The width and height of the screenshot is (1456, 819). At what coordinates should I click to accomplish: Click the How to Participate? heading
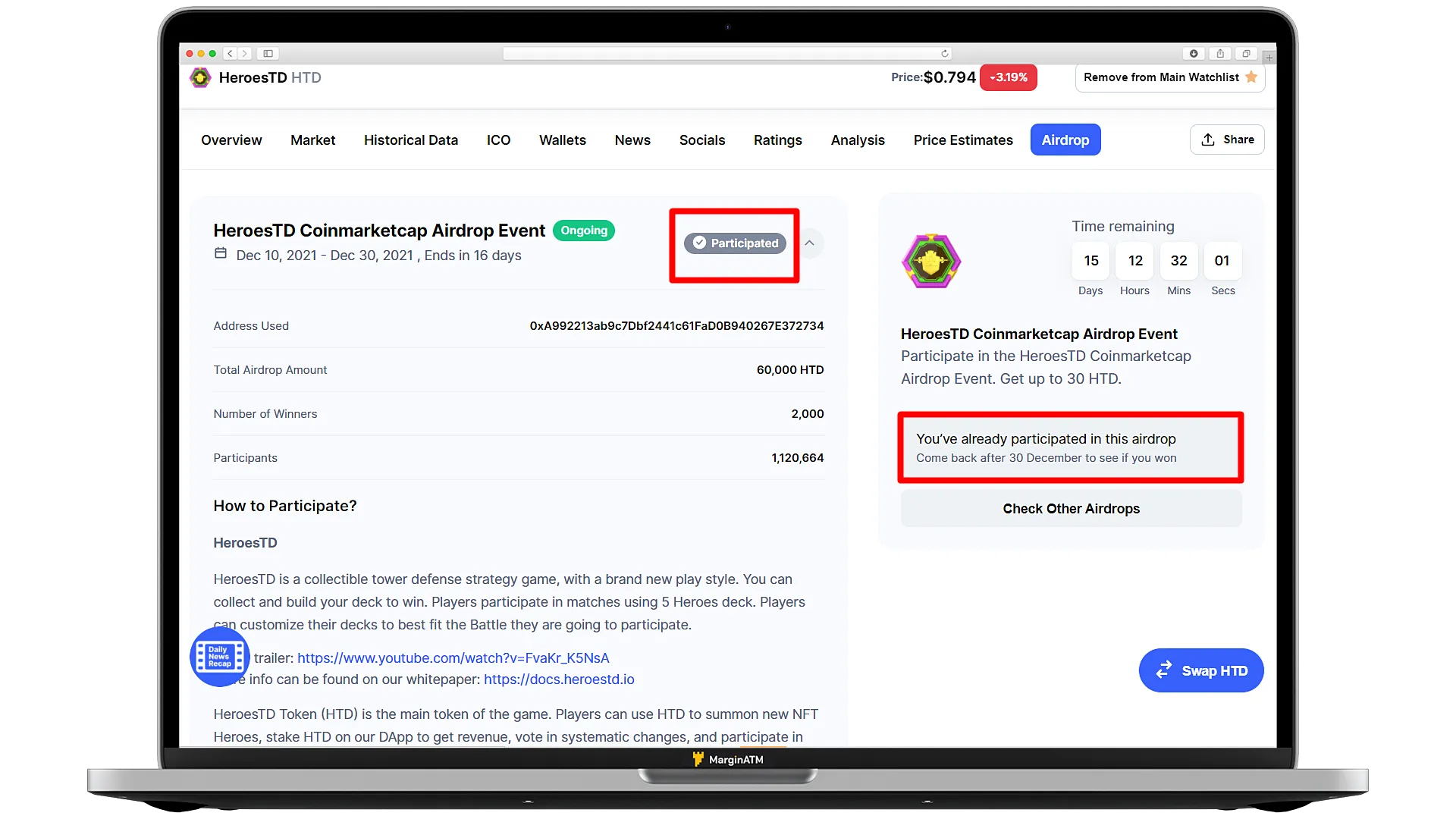[285, 506]
